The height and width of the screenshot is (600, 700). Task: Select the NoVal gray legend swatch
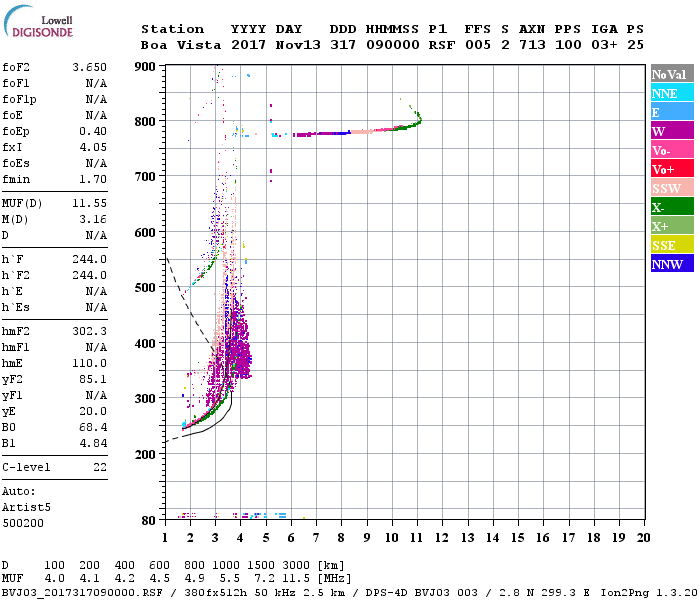pyautogui.click(x=672, y=74)
